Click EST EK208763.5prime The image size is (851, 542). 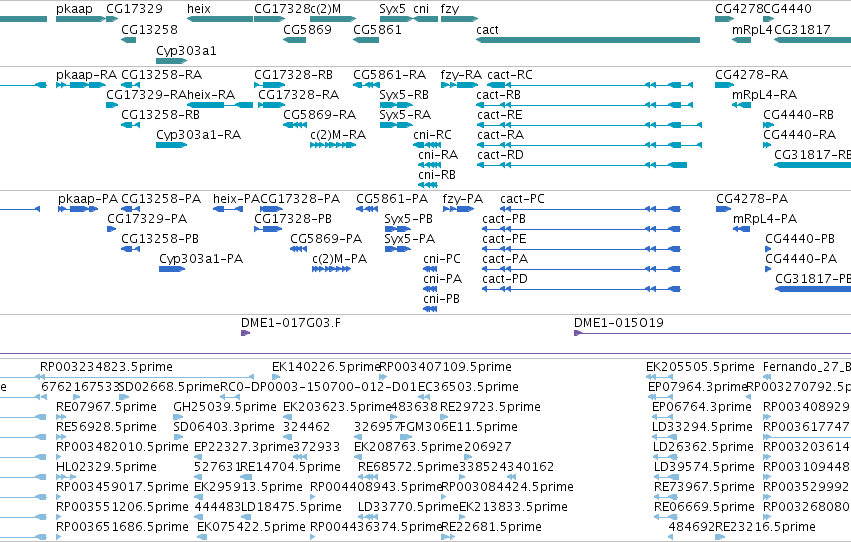(359, 457)
